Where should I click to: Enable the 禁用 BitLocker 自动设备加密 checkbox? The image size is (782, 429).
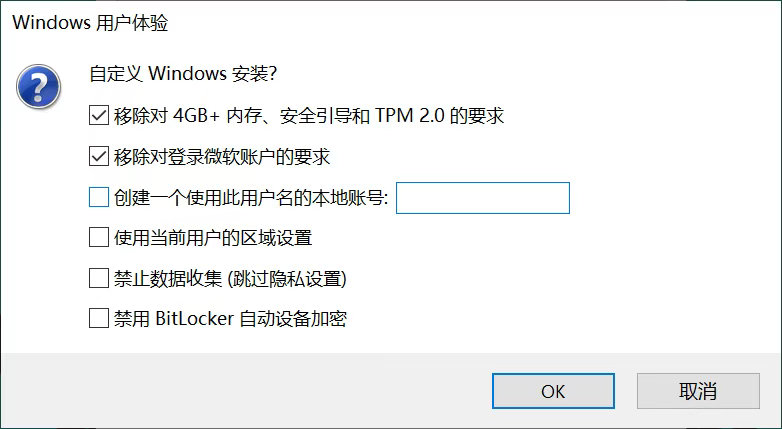[x=98, y=319]
